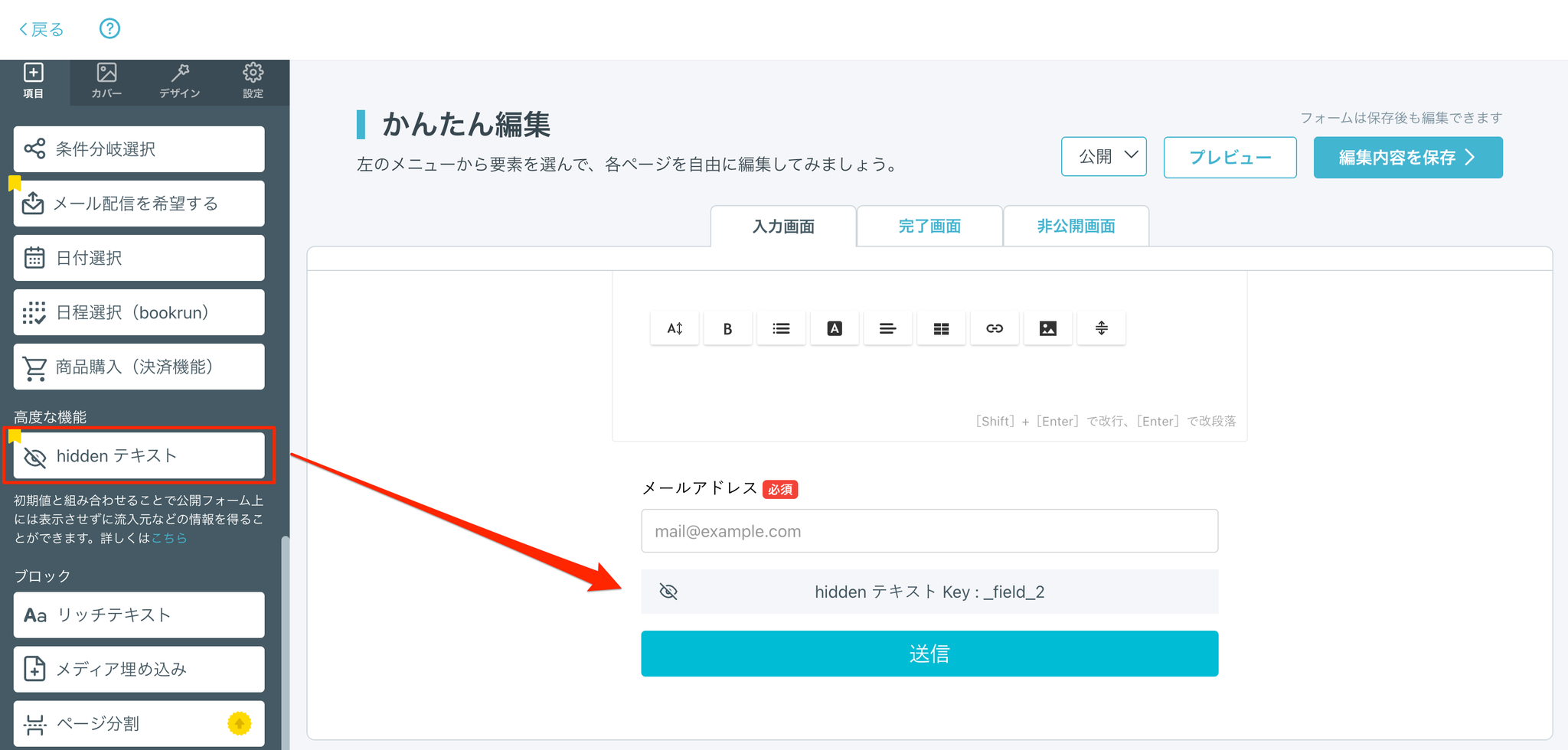Click the text color icon
The image size is (1568, 750).
[835, 328]
